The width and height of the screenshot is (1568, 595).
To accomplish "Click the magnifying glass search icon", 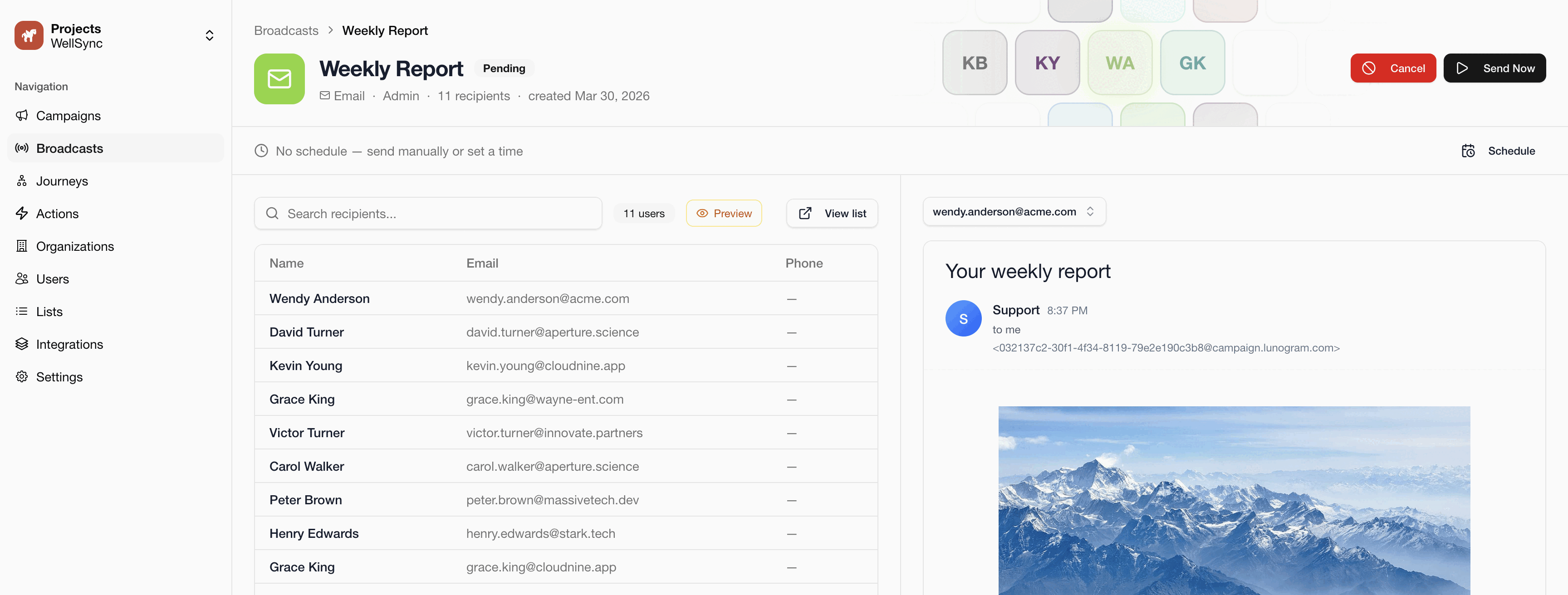I will [x=272, y=214].
